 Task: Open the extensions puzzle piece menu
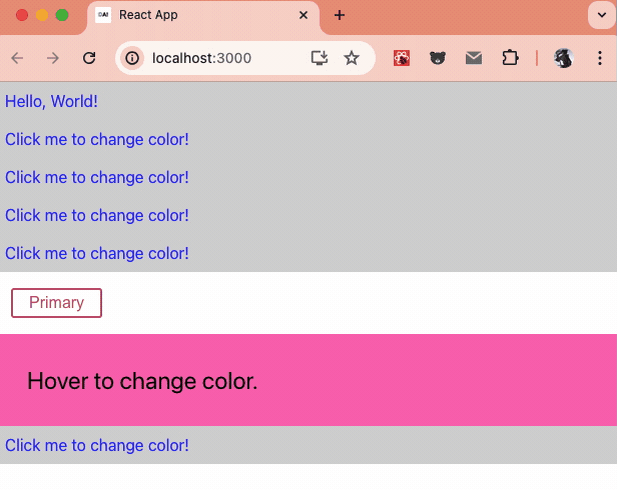click(510, 58)
